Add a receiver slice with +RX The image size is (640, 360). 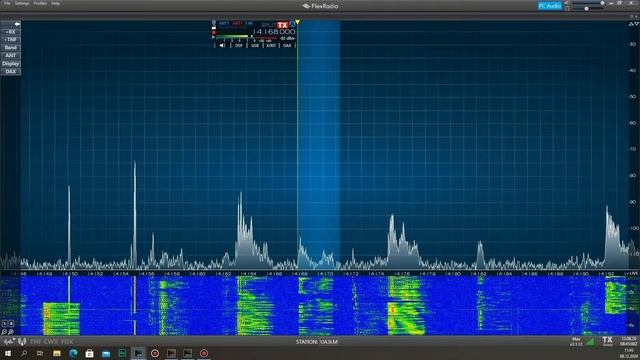pos(11,32)
